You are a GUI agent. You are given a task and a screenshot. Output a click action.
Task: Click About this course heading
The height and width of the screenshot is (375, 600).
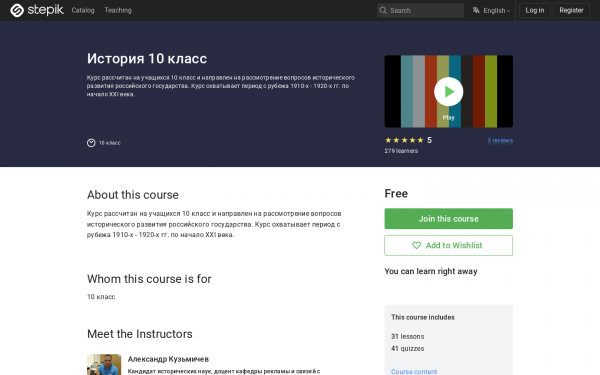click(x=133, y=195)
